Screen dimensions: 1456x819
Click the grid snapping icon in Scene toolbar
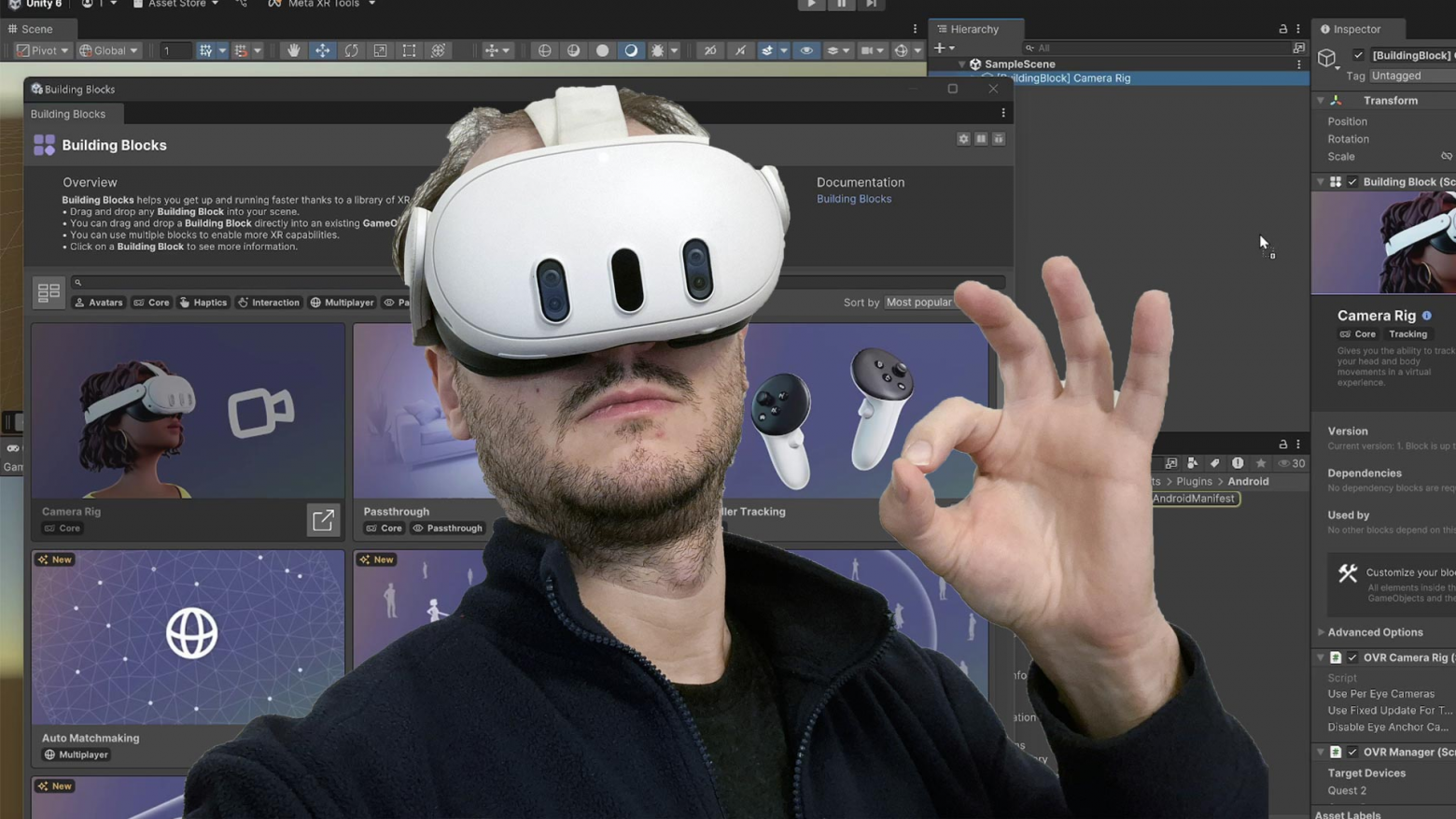[x=205, y=50]
